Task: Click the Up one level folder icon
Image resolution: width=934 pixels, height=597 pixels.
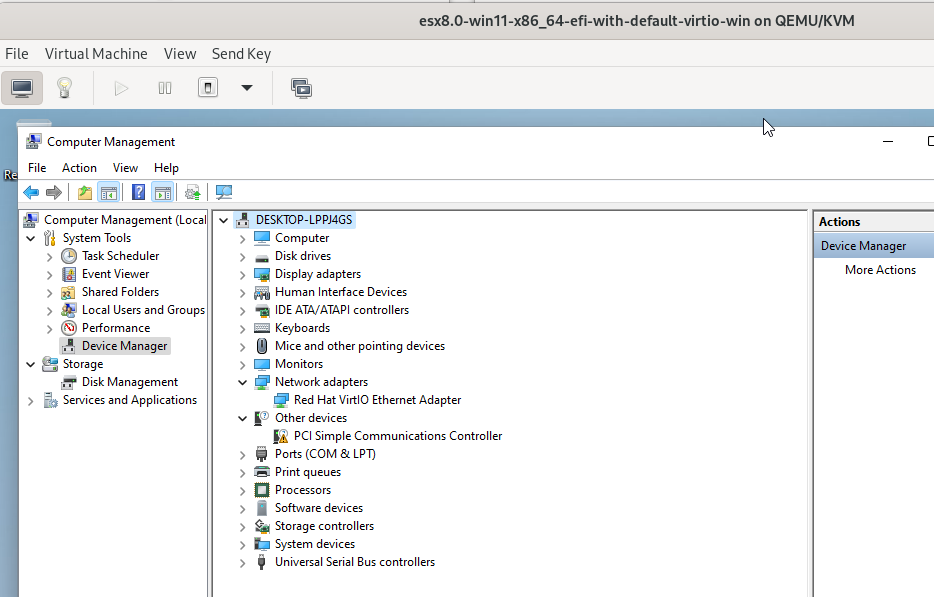Action: [85, 192]
